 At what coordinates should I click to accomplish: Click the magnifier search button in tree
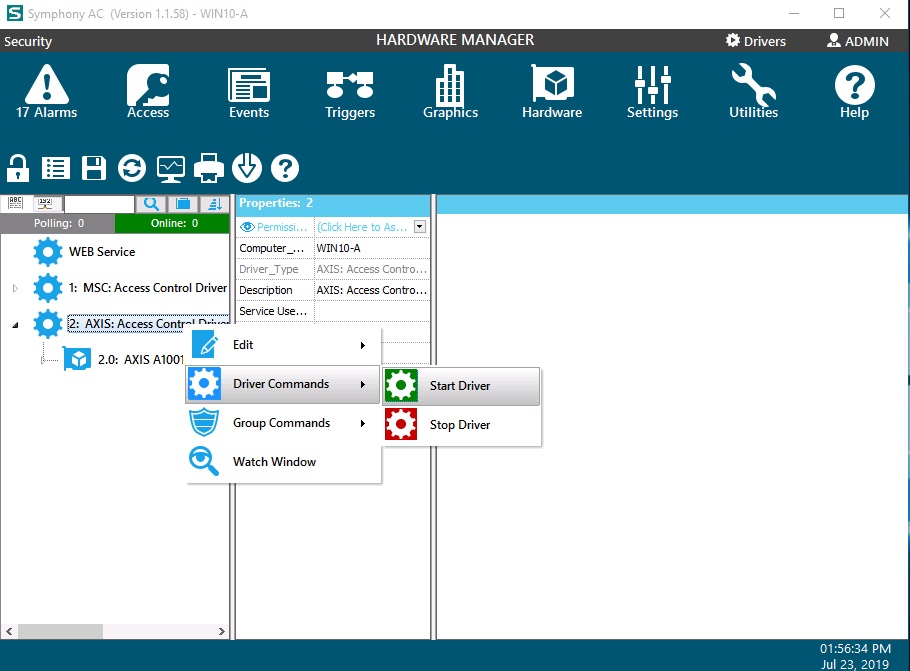pyautogui.click(x=151, y=204)
